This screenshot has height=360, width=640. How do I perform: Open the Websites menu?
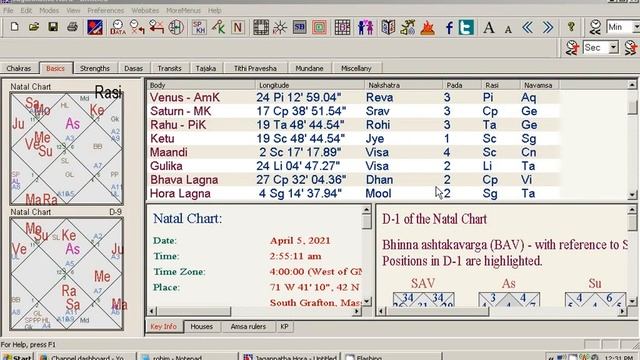point(145,11)
